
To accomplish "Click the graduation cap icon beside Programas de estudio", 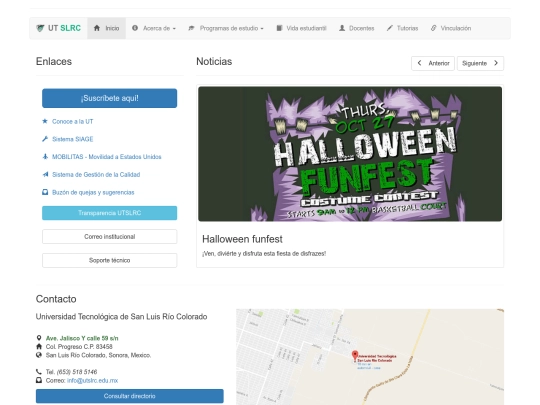I will [x=191, y=28].
